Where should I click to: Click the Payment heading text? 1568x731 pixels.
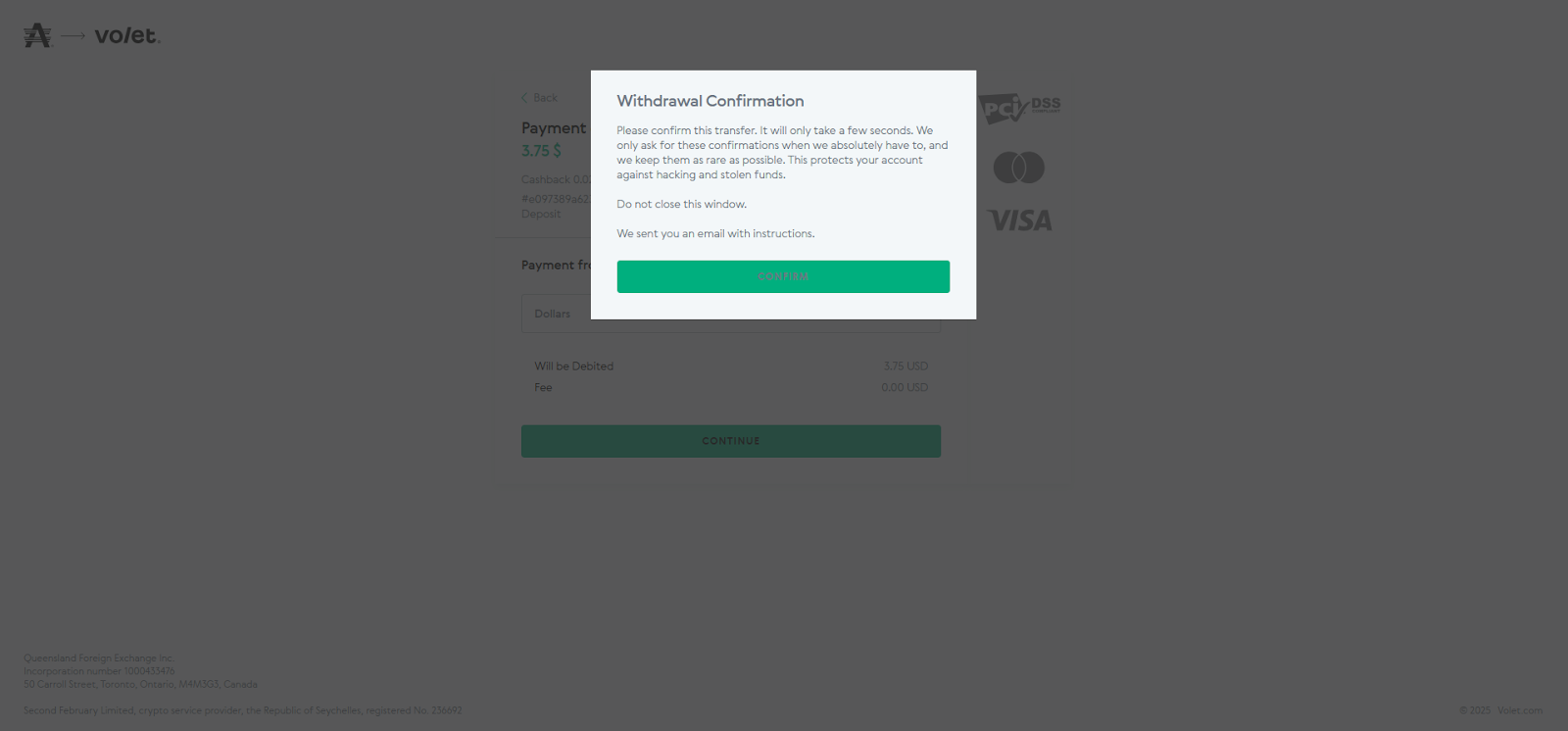coord(554,128)
